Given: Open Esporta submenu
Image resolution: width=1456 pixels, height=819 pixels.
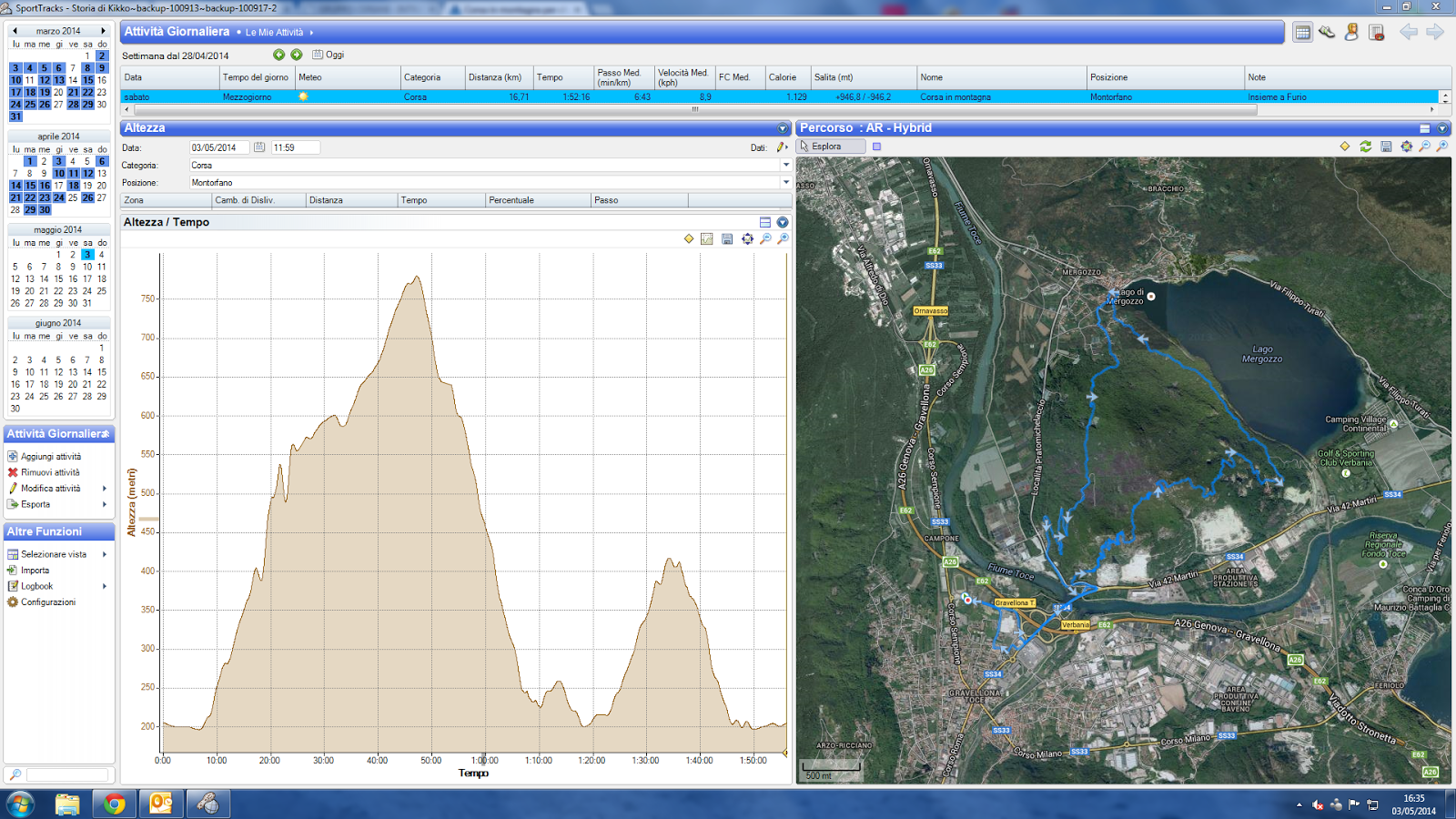Looking at the screenshot, I should [57, 504].
